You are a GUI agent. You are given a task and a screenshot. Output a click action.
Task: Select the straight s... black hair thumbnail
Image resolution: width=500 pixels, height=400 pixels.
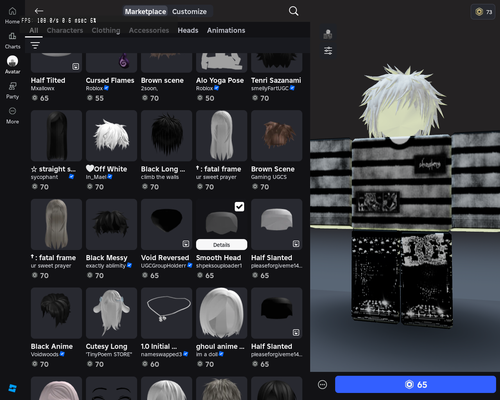(x=56, y=136)
